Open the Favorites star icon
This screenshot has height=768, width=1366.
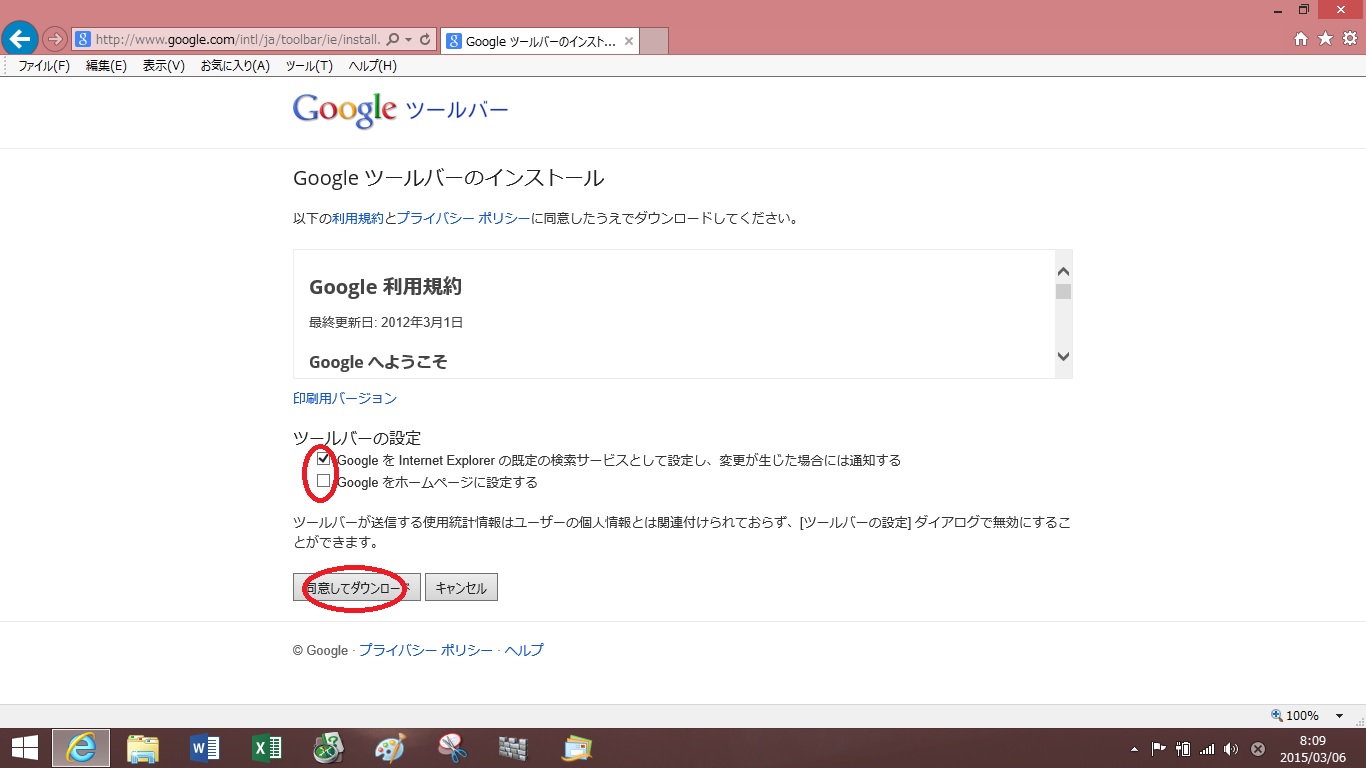(x=1325, y=39)
